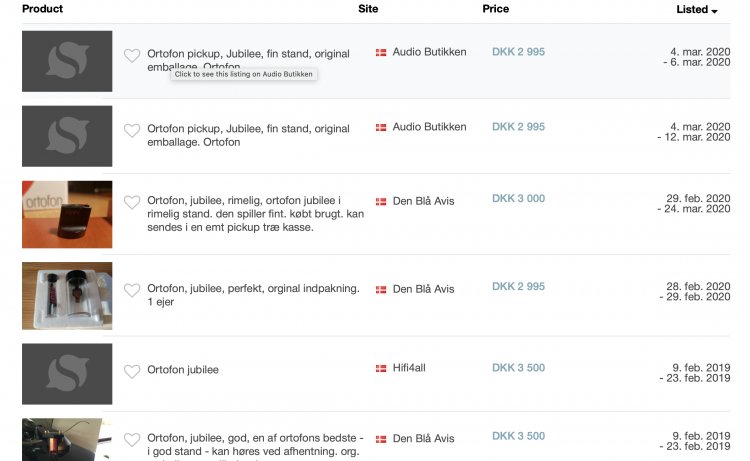The width and height of the screenshot is (750, 461).
Task: Sort by Price column header
Action: coord(495,9)
